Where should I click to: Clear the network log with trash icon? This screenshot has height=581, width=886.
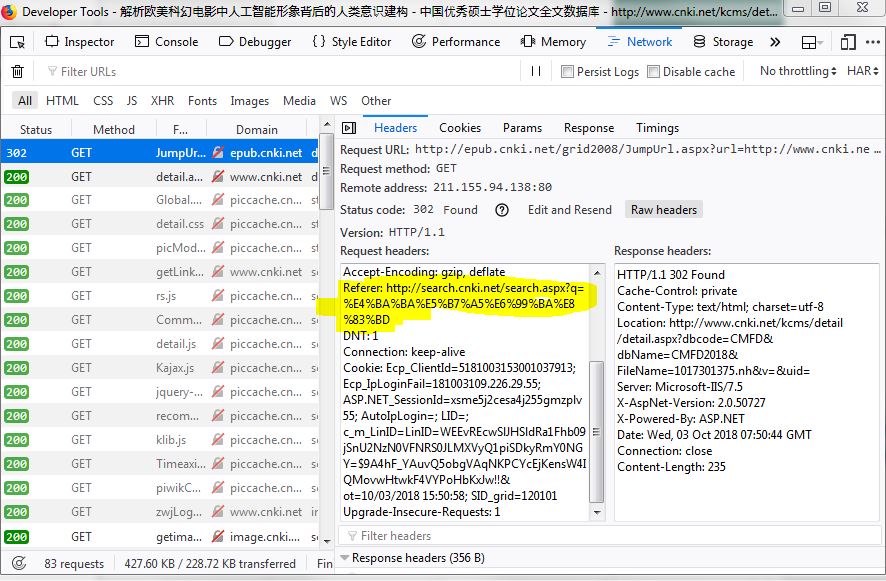18,71
